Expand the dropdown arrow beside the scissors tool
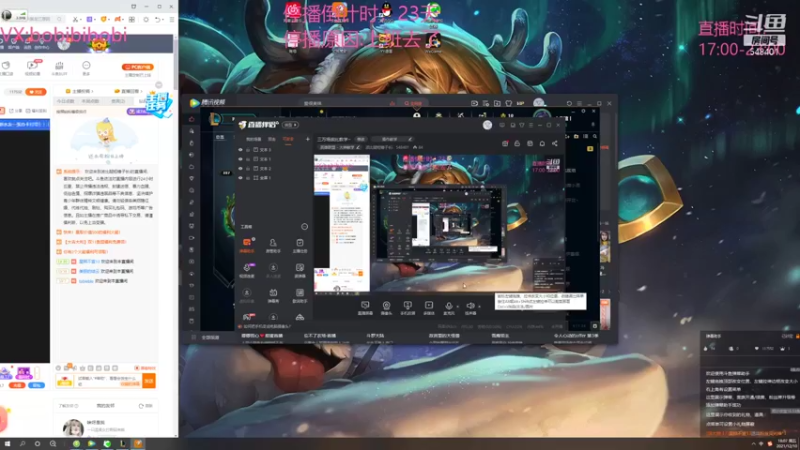Screen dimensions: 800x450 coord(82,19)
